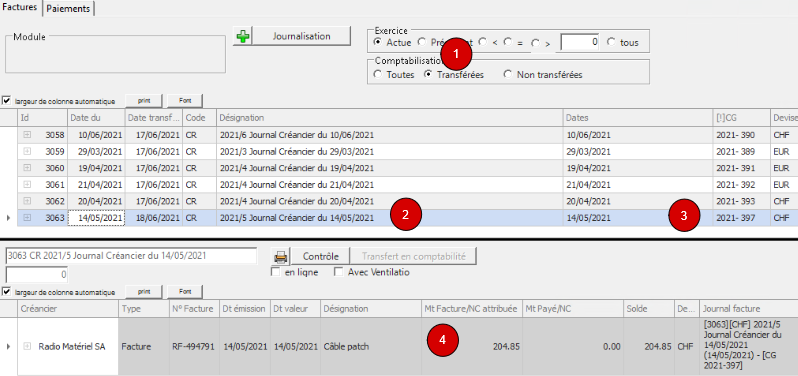Enable the Avec Ventilatio checkbox
Screen dimensions: 798x376
[338, 272]
